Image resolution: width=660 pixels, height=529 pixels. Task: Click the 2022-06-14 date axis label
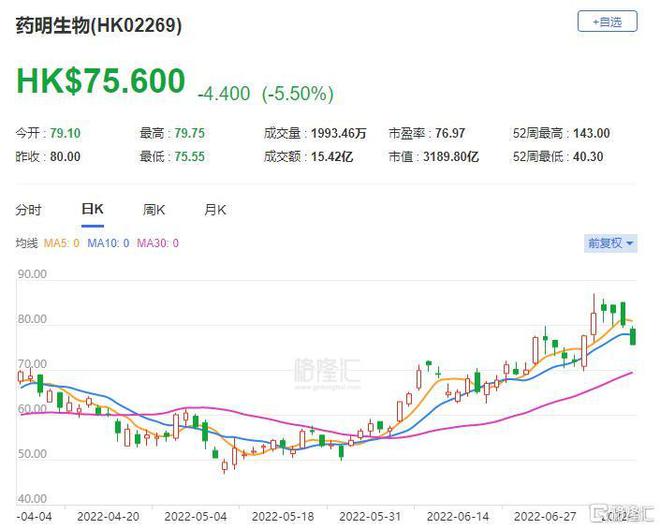click(458, 516)
